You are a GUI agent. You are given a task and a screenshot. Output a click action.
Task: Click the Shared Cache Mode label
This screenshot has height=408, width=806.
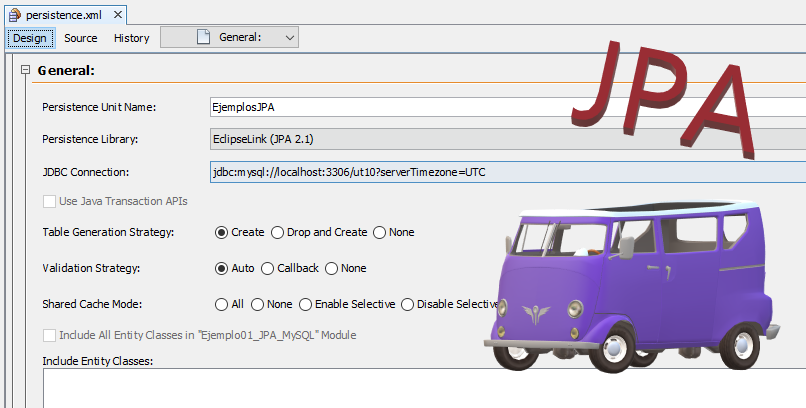tap(92, 304)
